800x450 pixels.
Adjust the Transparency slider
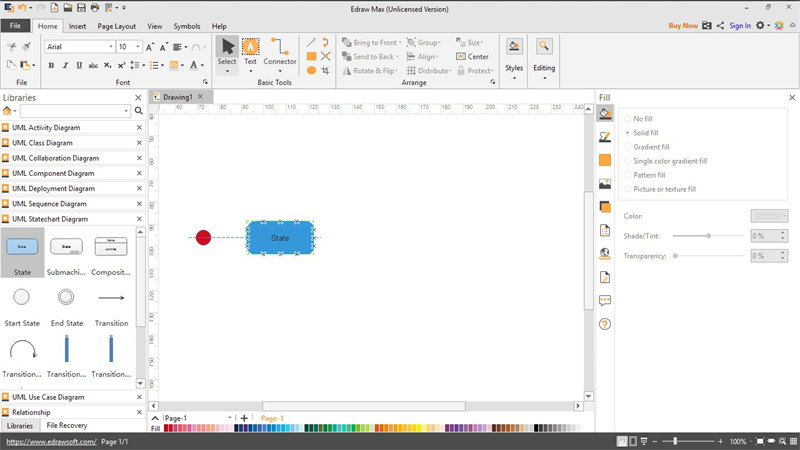pyautogui.click(x=677, y=256)
